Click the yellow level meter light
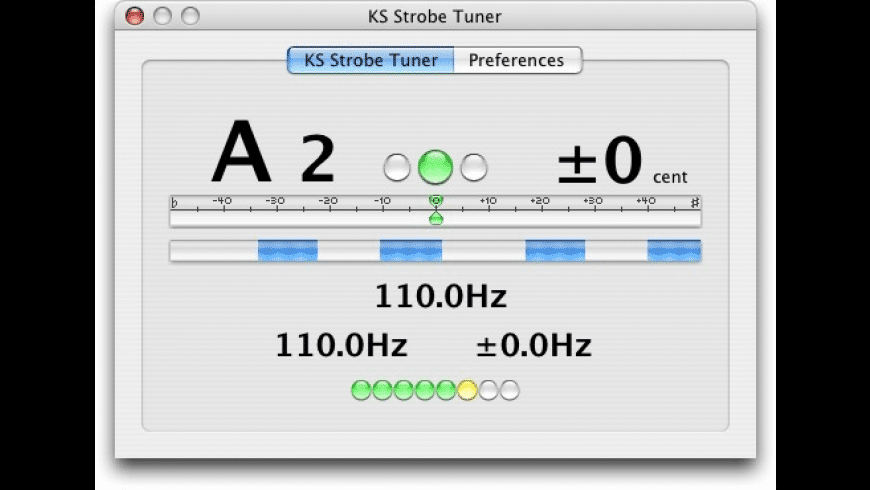This screenshot has height=490, width=870. tap(467, 390)
